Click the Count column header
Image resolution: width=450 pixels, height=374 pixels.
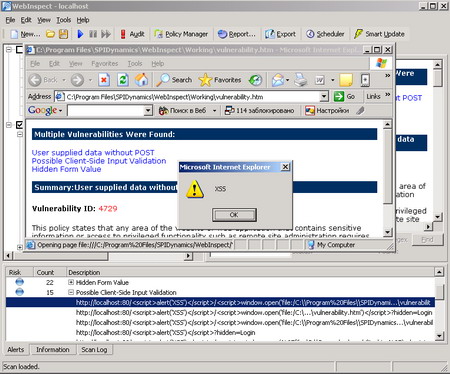(x=49, y=272)
